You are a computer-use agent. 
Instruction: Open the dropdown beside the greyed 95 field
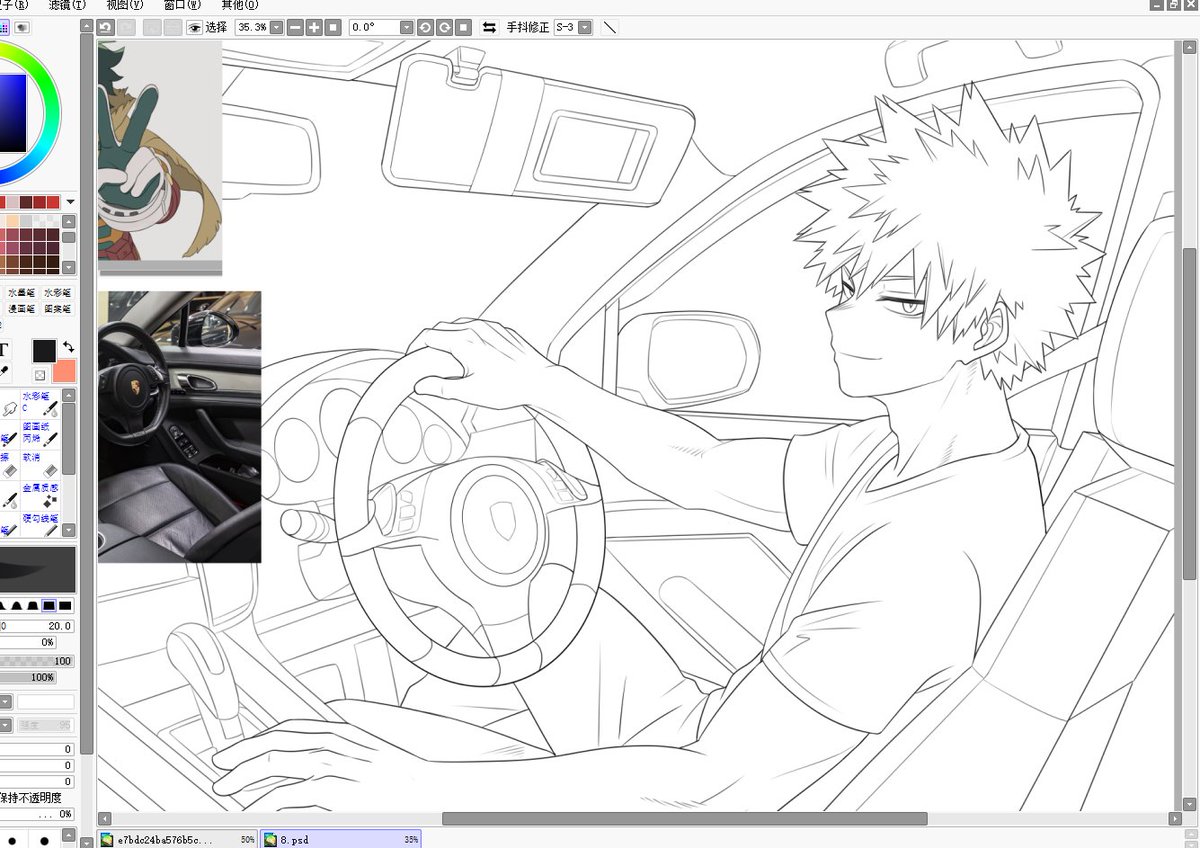click(x=5, y=725)
